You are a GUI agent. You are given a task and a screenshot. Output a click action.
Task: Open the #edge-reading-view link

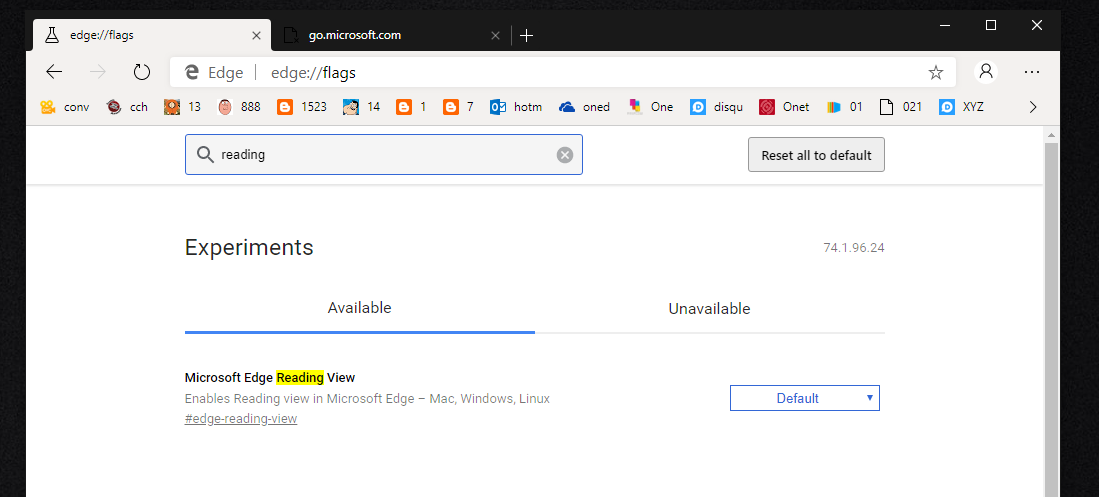[x=241, y=418]
